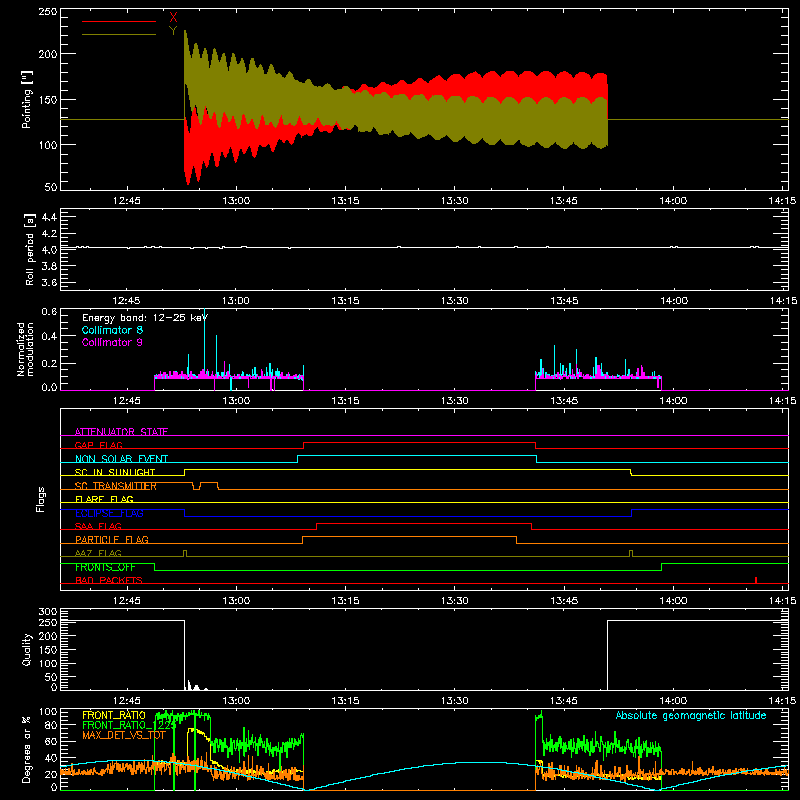Select the olive Y legend label
Viewport: 800px width, 800px height.
[173, 31]
